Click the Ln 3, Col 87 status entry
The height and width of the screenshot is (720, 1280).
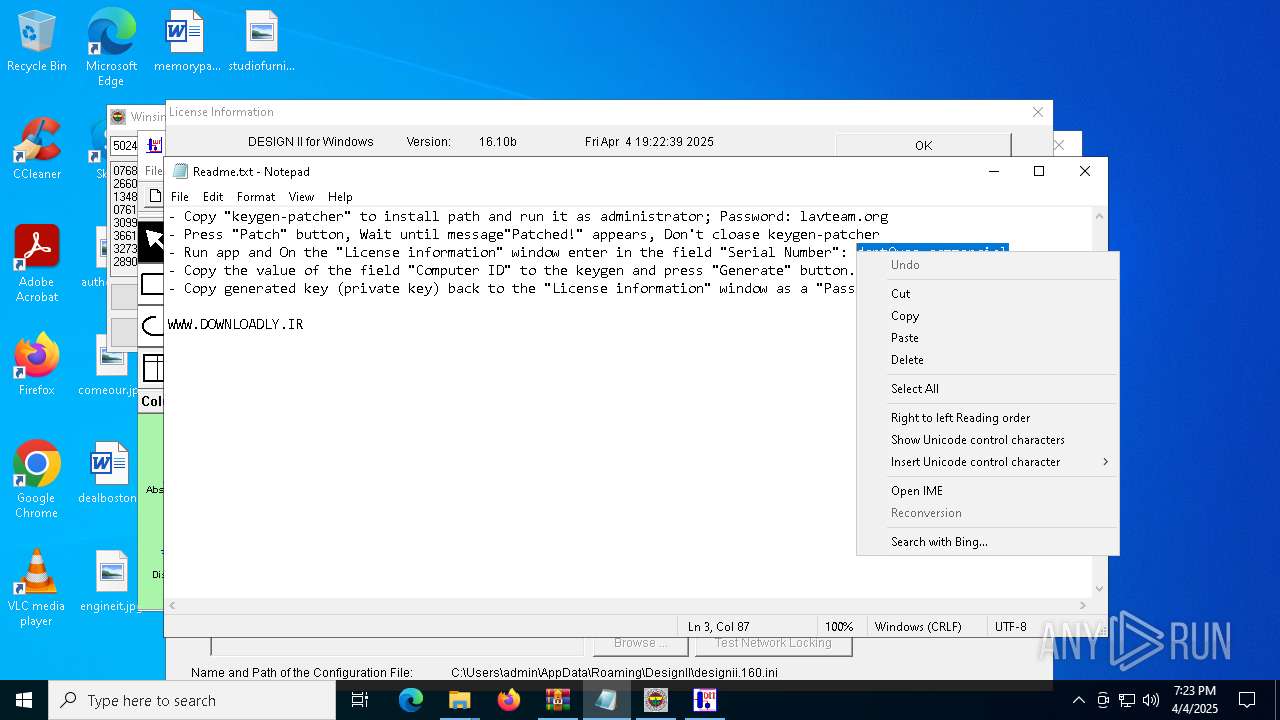[718, 627]
